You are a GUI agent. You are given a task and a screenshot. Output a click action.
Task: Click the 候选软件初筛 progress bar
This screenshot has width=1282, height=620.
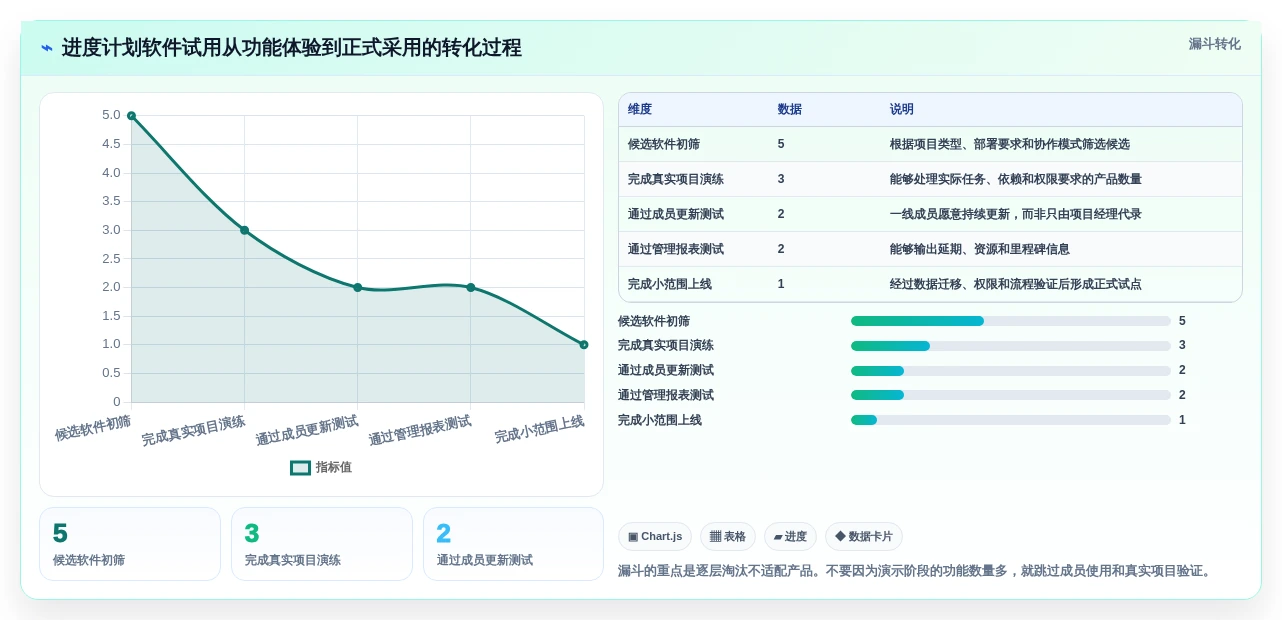(1010, 321)
